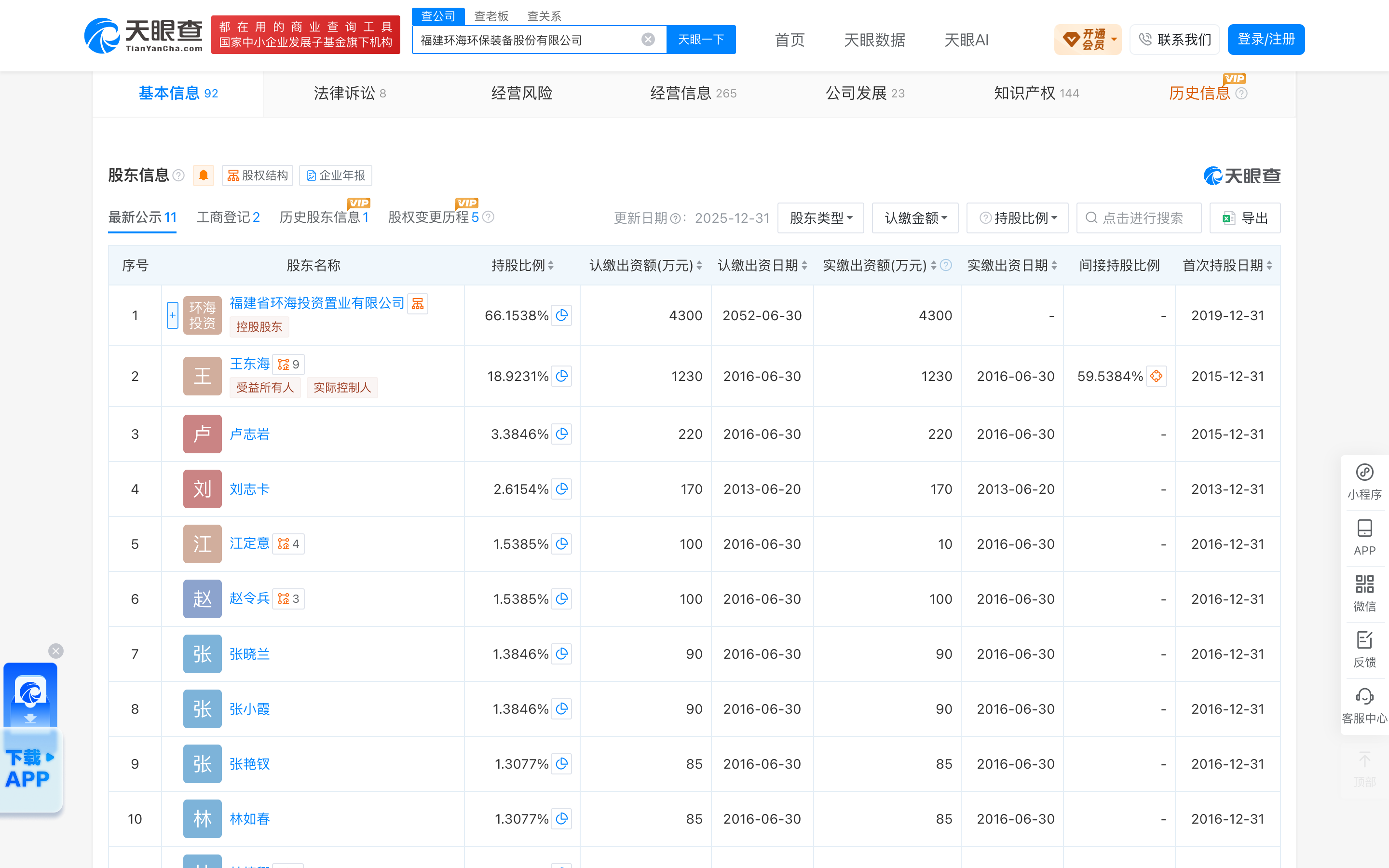Switch to 公司发展 tab
The height and width of the screenshot is (868, 1389).
pyautogui.click(x=865, y=94)
